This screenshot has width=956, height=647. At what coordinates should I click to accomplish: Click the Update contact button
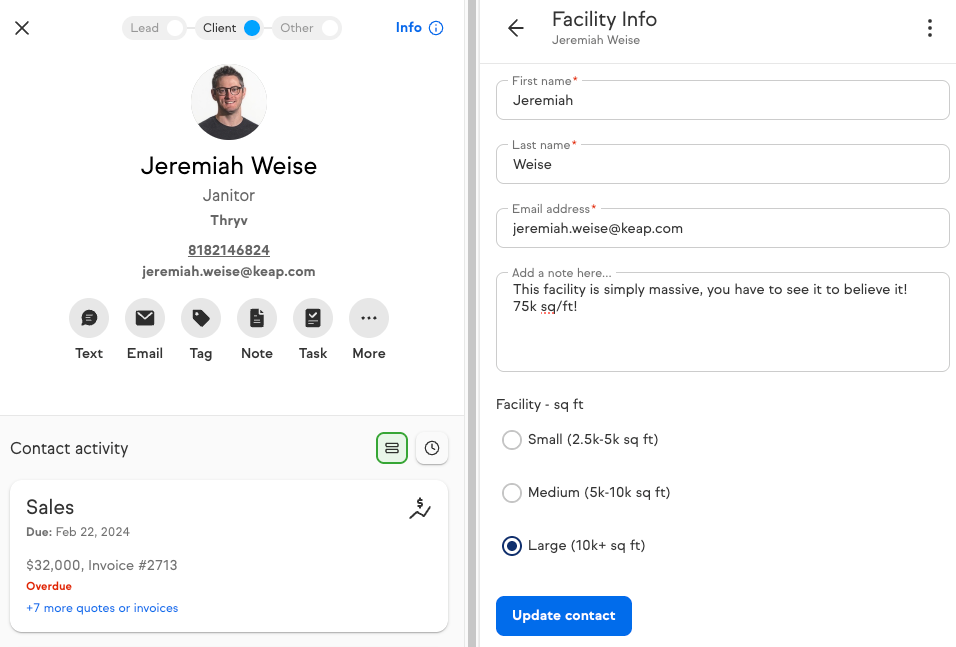coord(564,616)
